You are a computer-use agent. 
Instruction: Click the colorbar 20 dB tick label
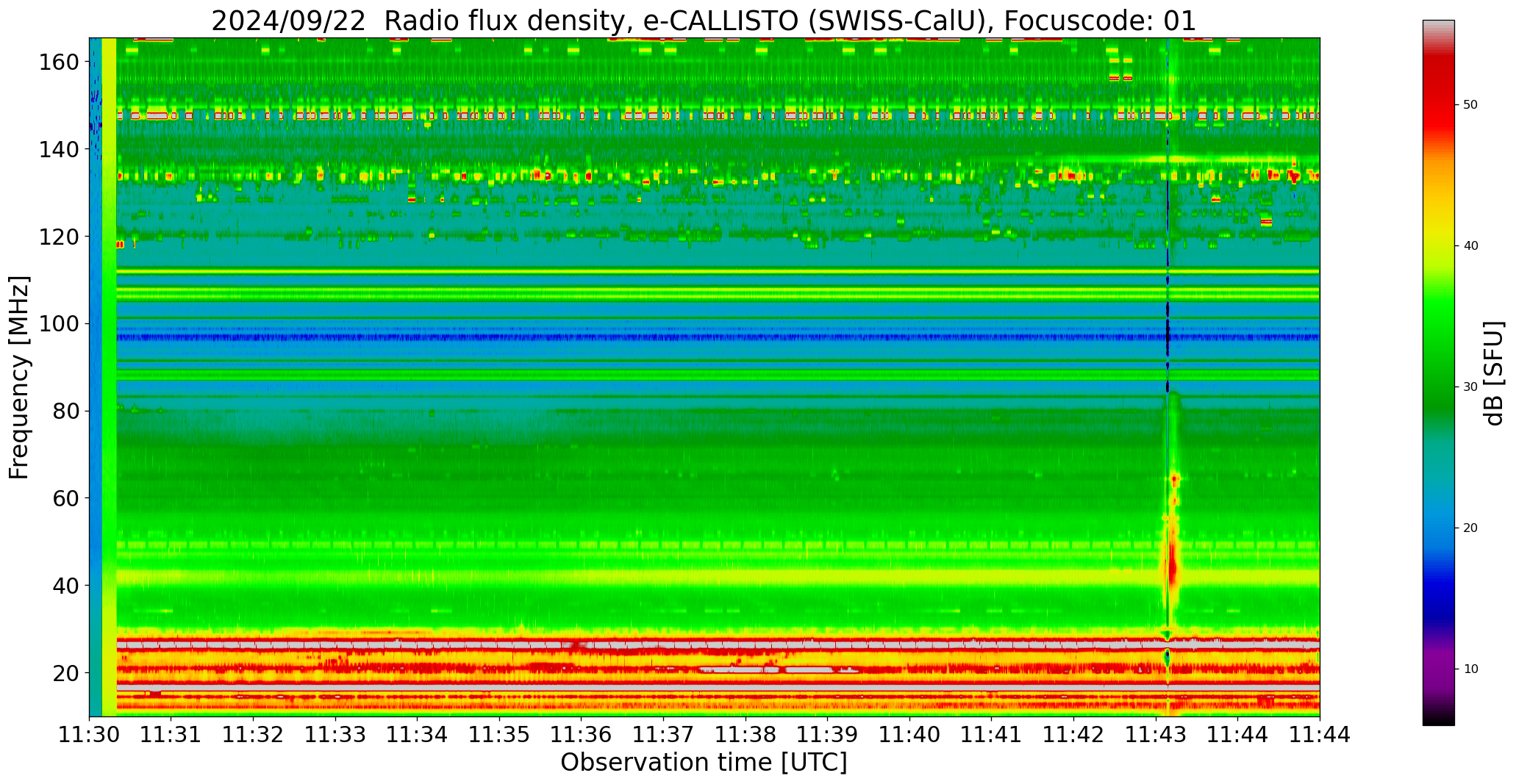coord(1470,528)
